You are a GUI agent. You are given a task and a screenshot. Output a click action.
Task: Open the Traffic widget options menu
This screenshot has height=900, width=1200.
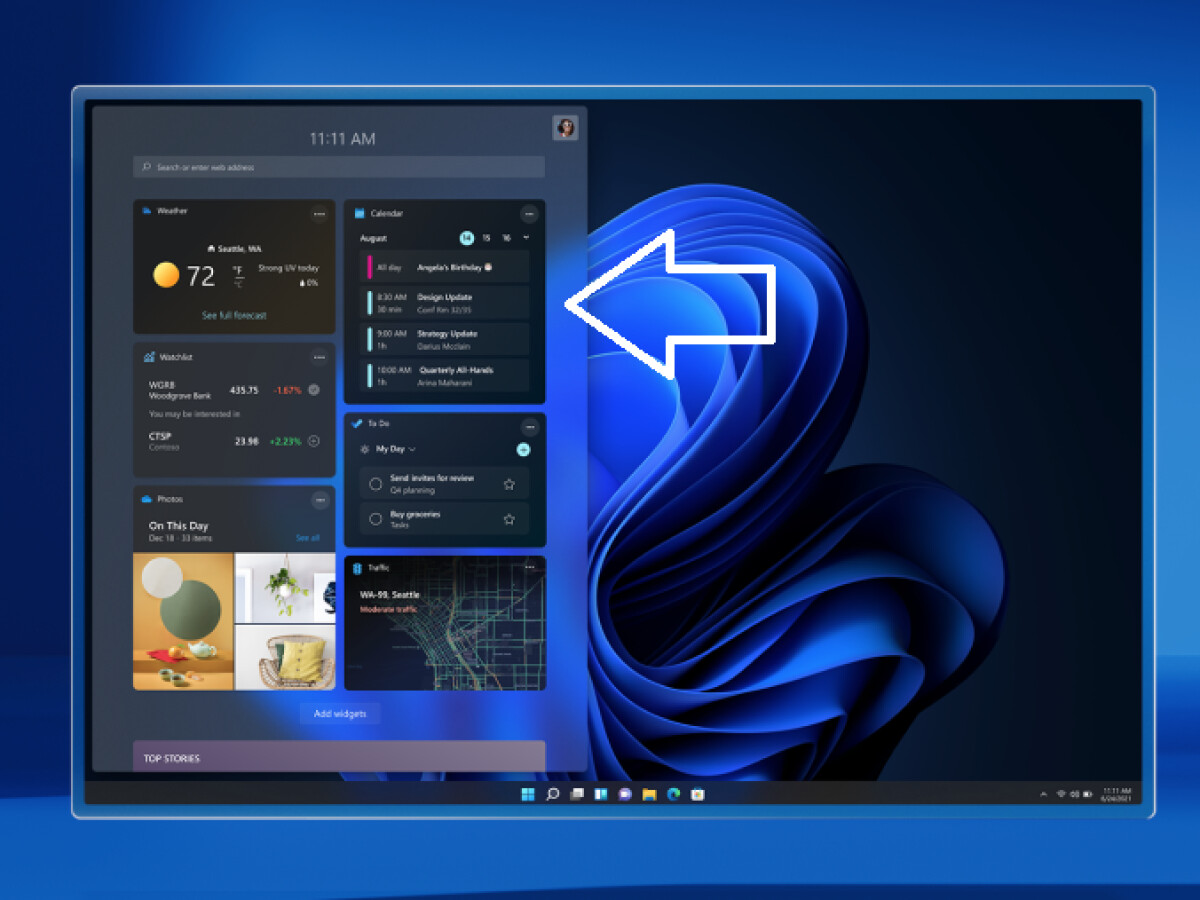tap(530, 567)
